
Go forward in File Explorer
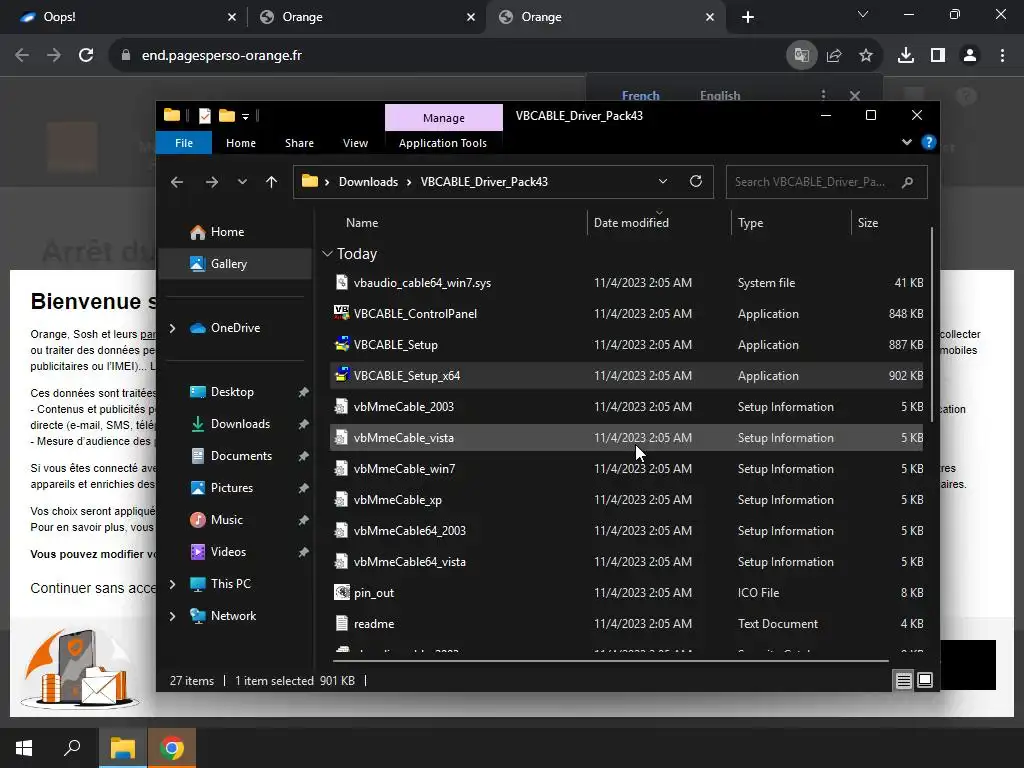212,182
